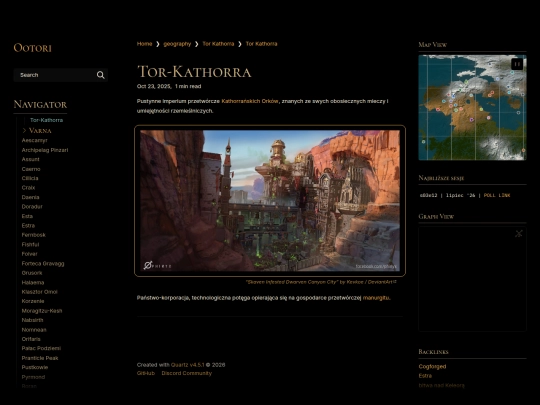The width and height of the screenshot is (540, 405).
Task: Open the Tor Kathorra breadcrumb right after geography
Action: click(218, 44)
